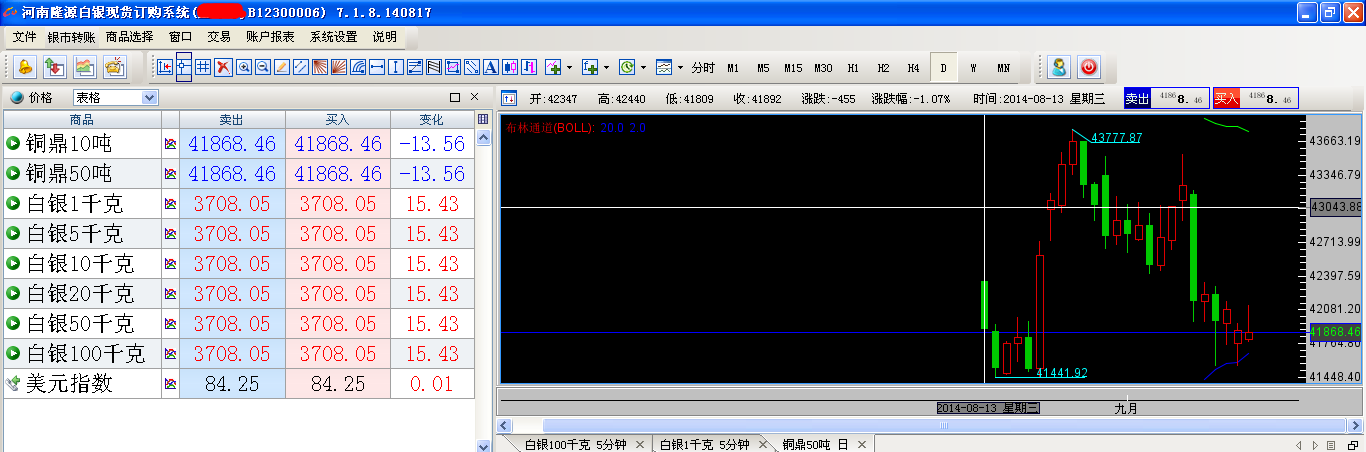Click the telephone order icon in the toolbar
Image resolution: width=1366 pixels, height=452 pixels.
[x=114, y=68]
